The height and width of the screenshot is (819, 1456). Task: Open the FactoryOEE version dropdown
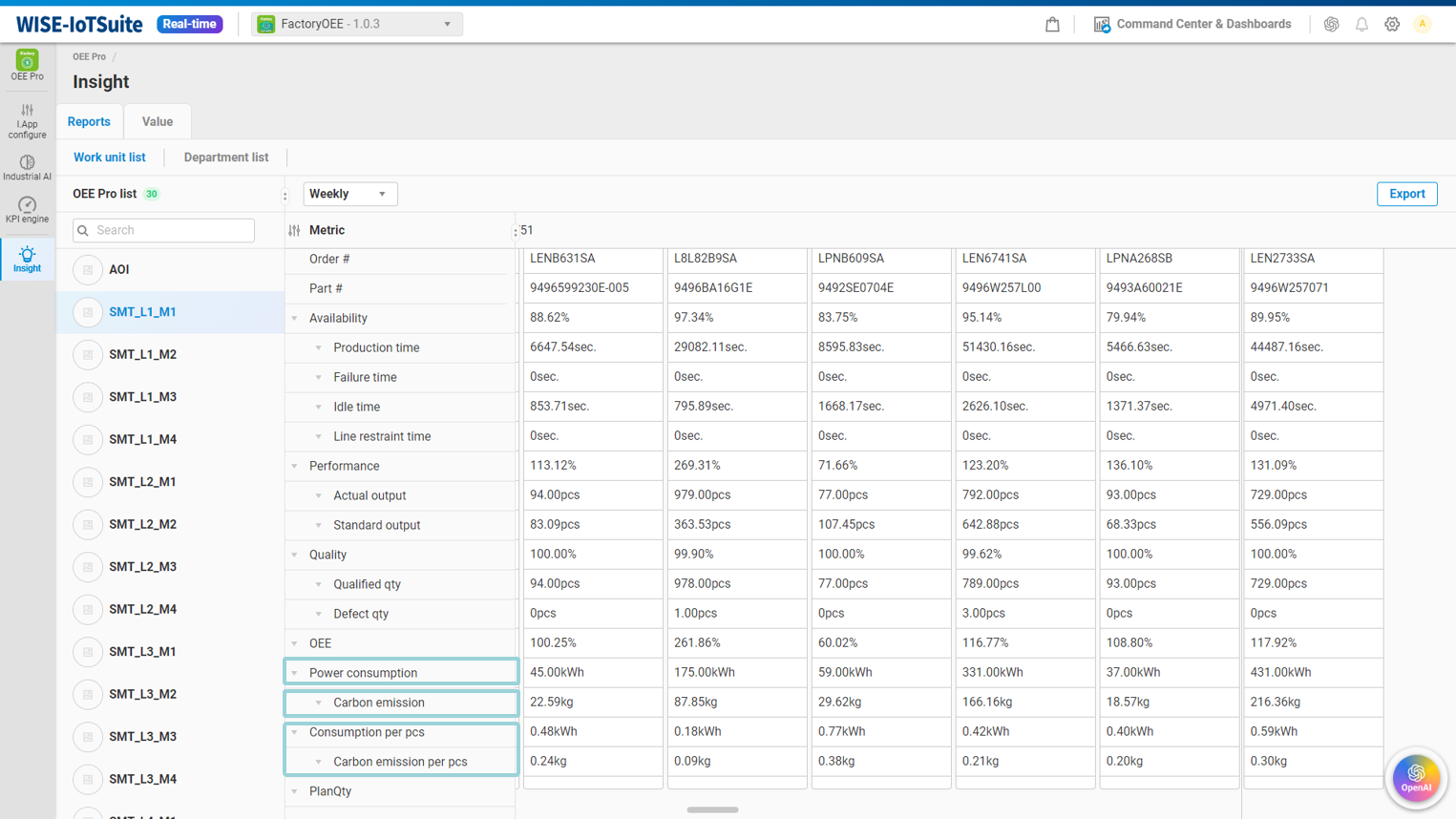pos(357,24)
